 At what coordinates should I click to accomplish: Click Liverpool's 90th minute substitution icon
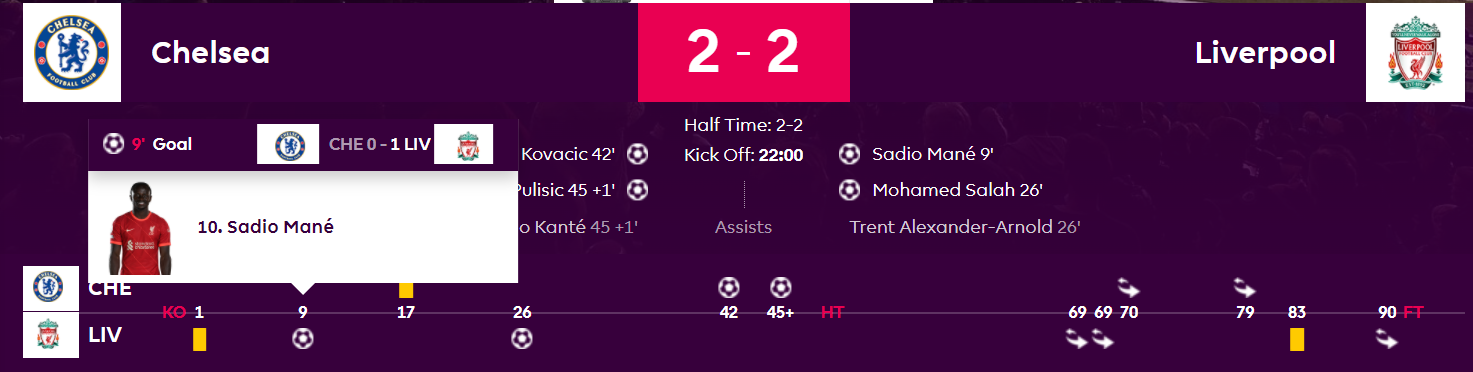[1387, 340]
